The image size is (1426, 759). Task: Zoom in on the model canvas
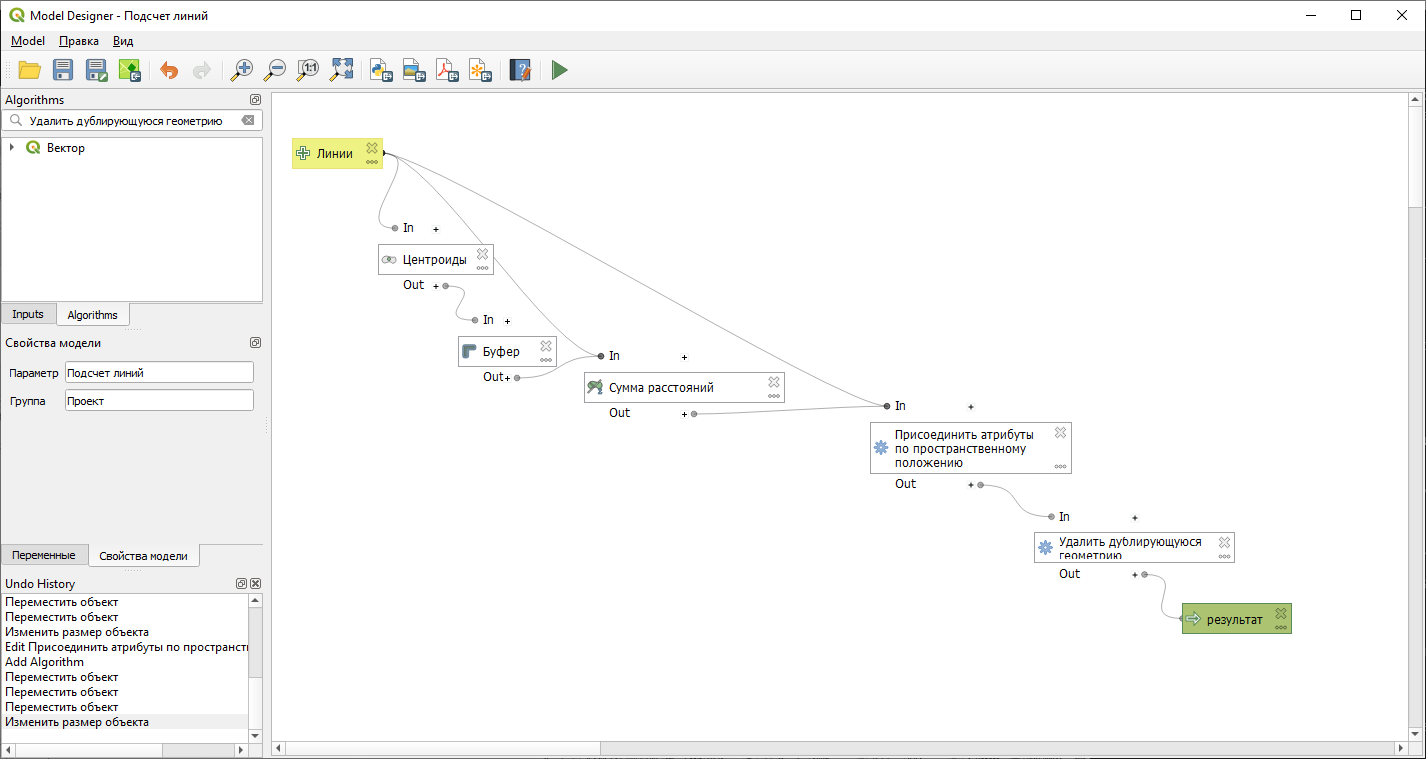tap(241, 70)
